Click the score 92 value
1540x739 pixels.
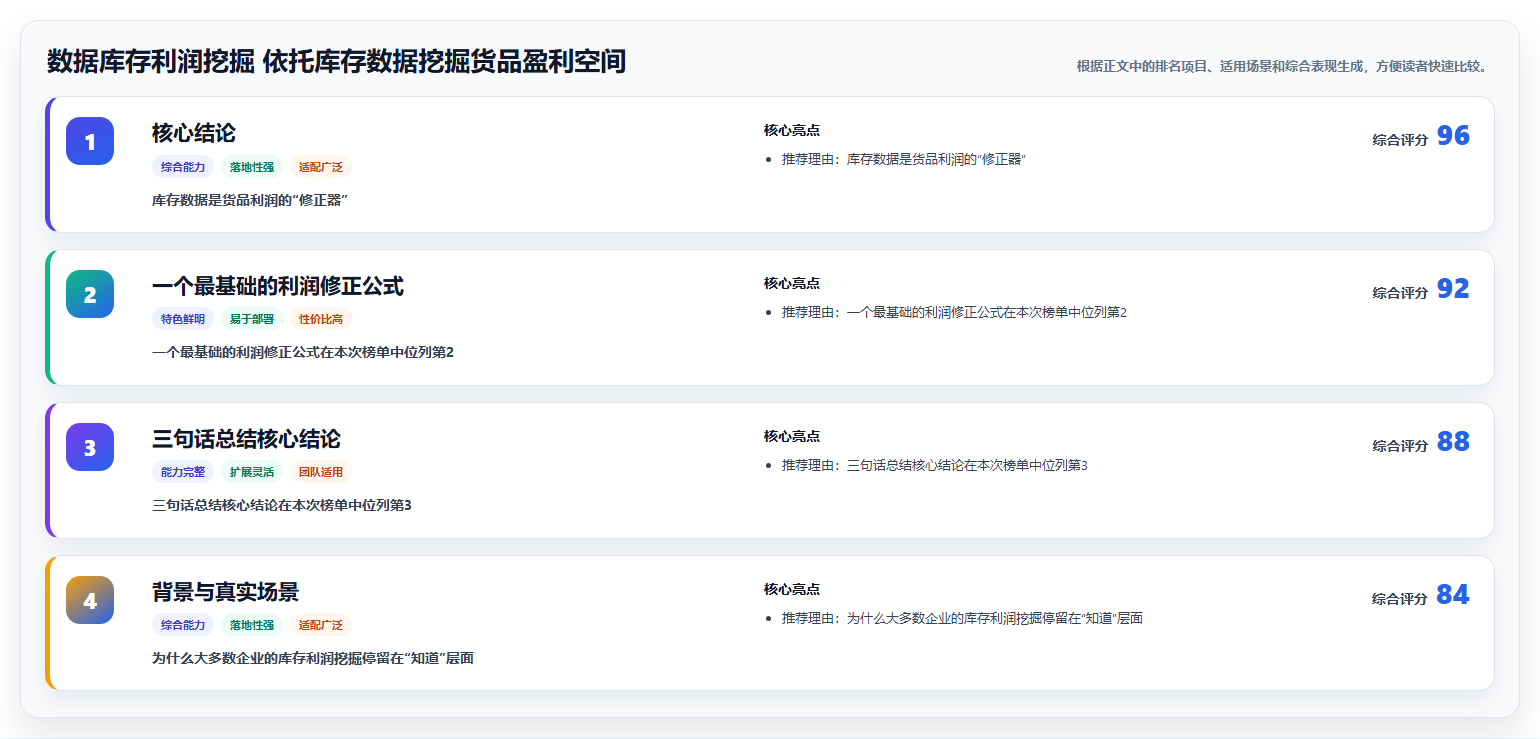[1453, 289]
